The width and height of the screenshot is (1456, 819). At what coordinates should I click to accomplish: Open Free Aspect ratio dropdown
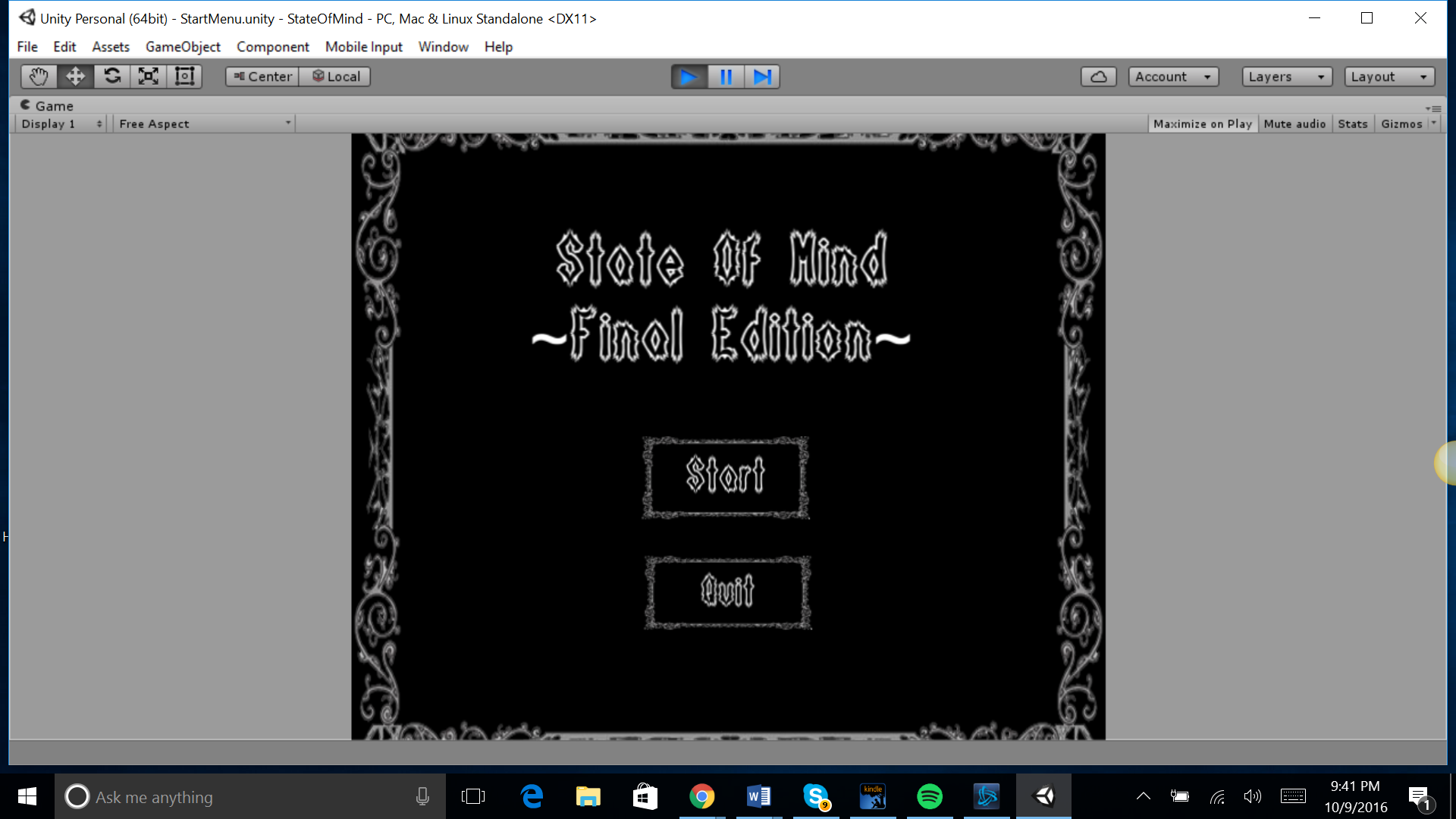(x=204, y=124)
